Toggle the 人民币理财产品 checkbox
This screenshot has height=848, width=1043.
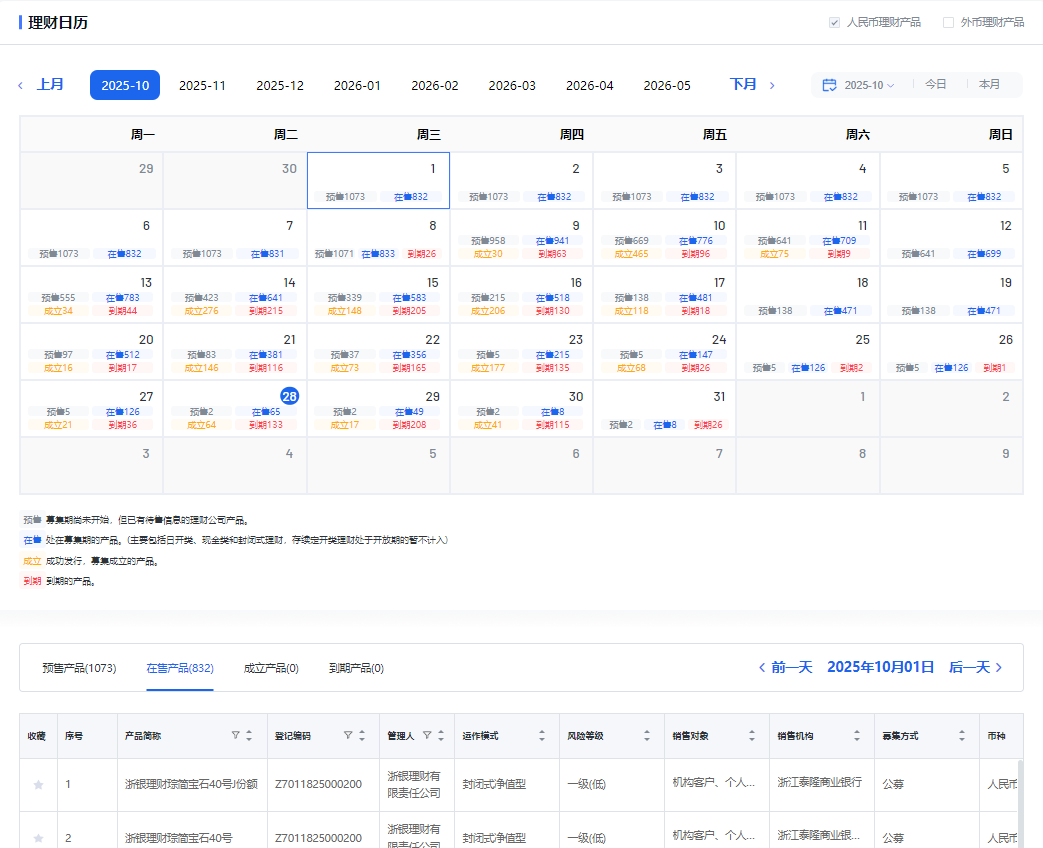click(x=834, y=22)
